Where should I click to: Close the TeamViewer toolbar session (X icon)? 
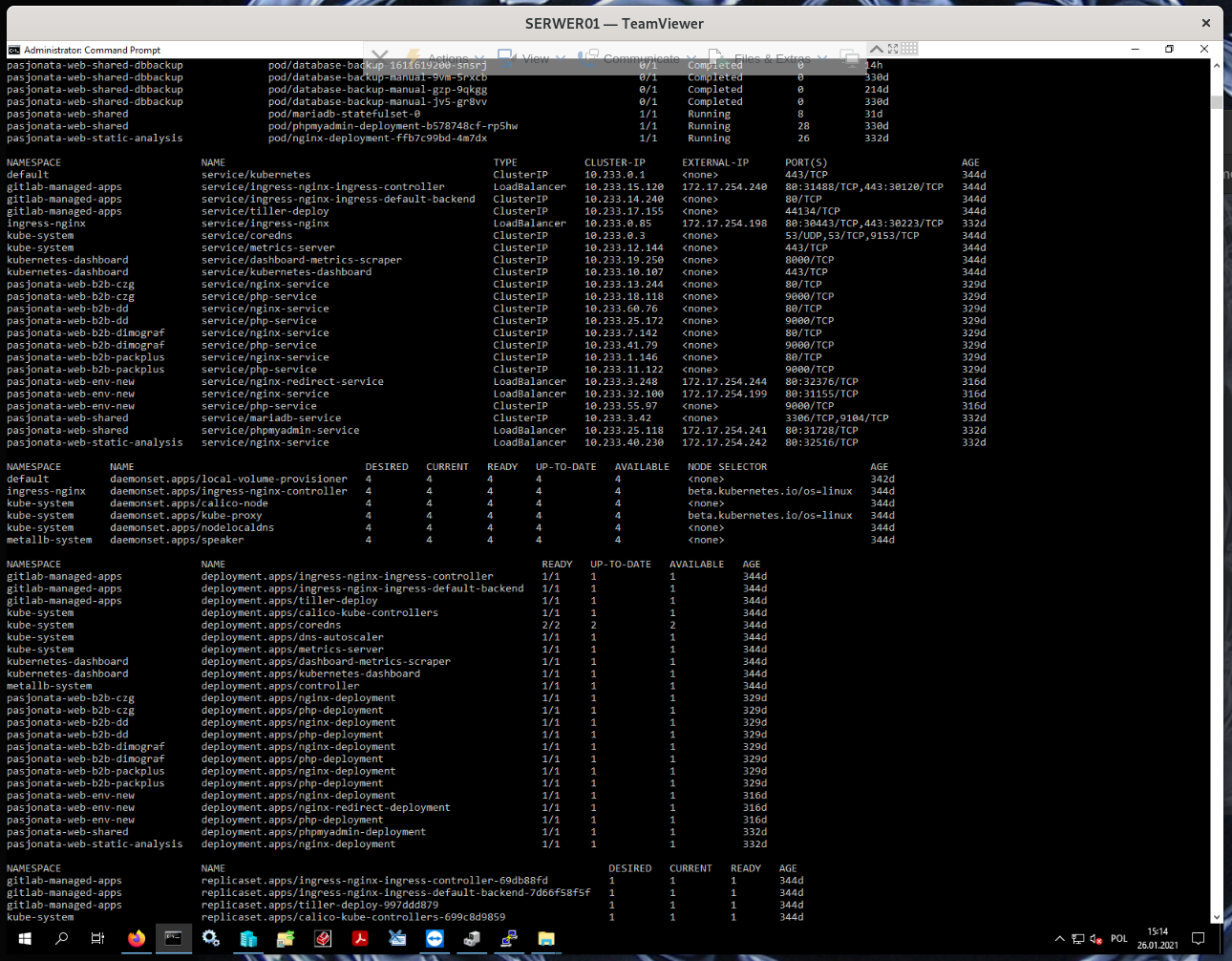[x=379, y=57]
